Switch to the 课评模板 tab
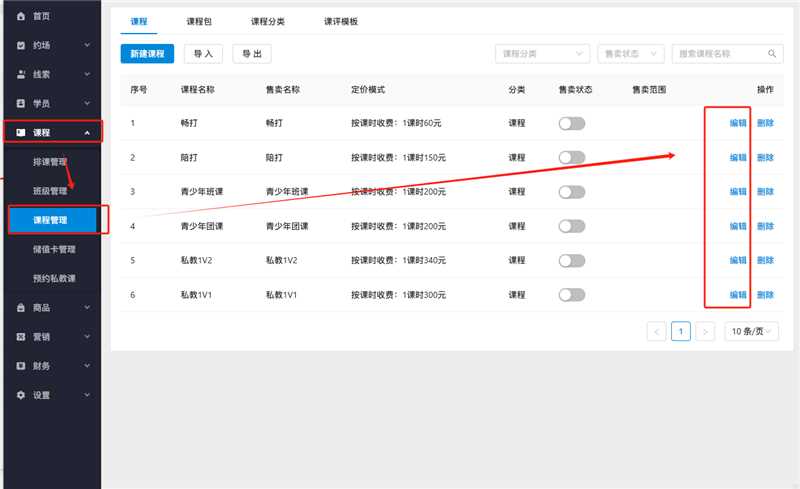Image resolution: width=800 pixels, height=489 pixels. click(x=341, y=21)
